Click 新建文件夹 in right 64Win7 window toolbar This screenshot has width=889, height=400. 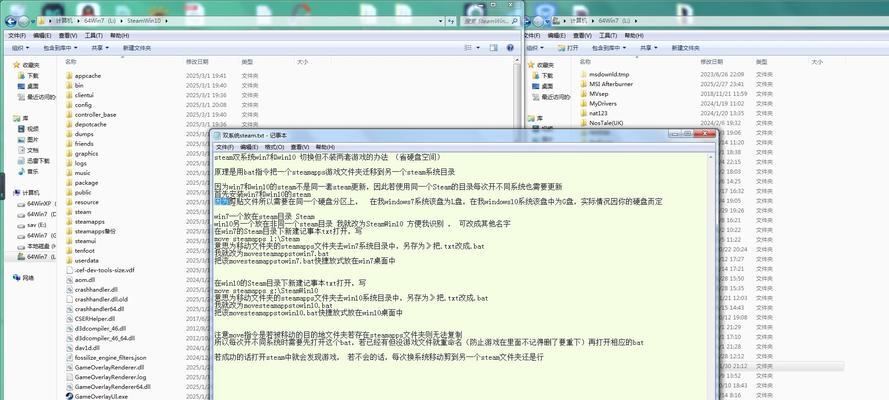tap(685, 48)
